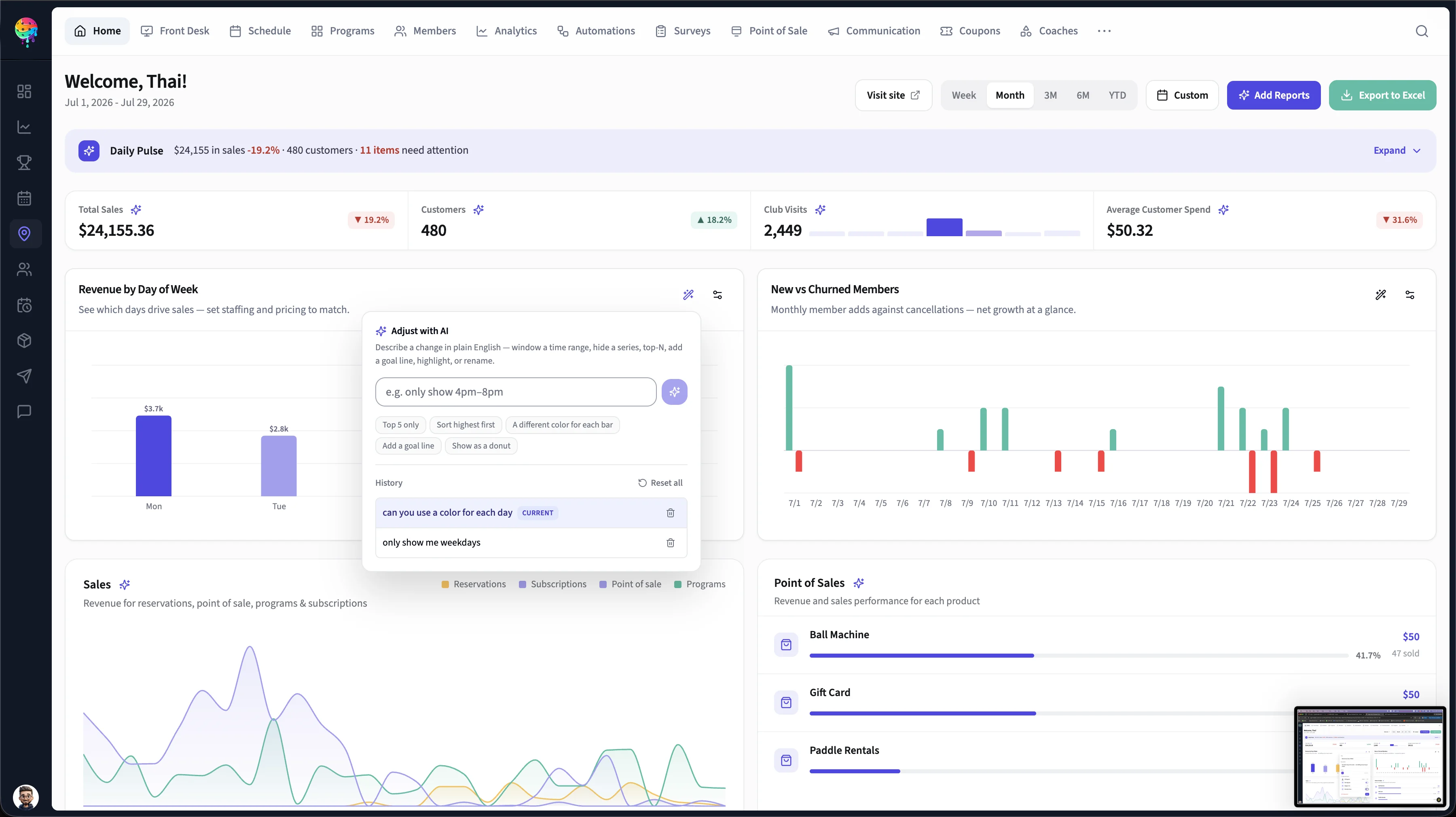
Task: Click the trophy icon in left sidebar
Action: click(24, 163)
